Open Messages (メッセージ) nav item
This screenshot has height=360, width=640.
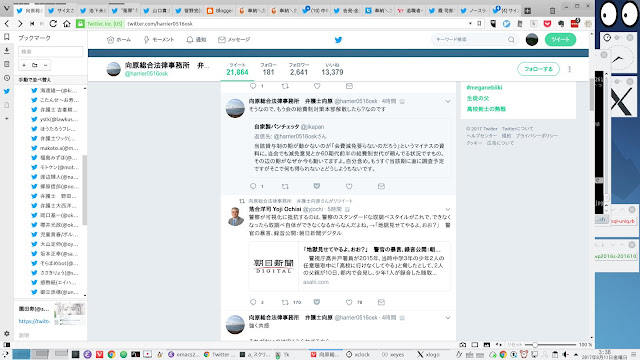click(x=234, y=40)
